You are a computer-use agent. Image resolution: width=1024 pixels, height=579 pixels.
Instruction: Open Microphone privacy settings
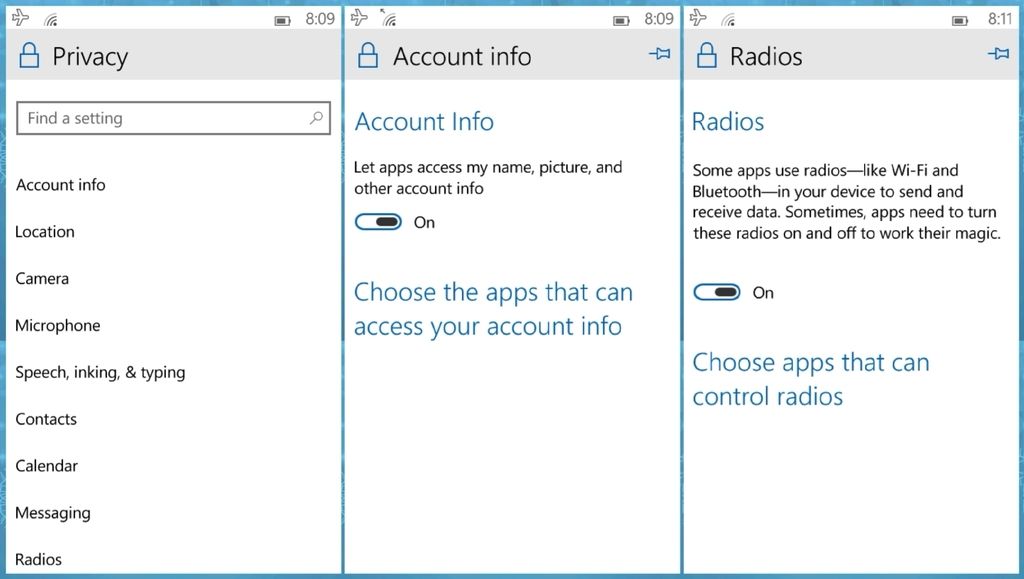click(x=57, y=326)
